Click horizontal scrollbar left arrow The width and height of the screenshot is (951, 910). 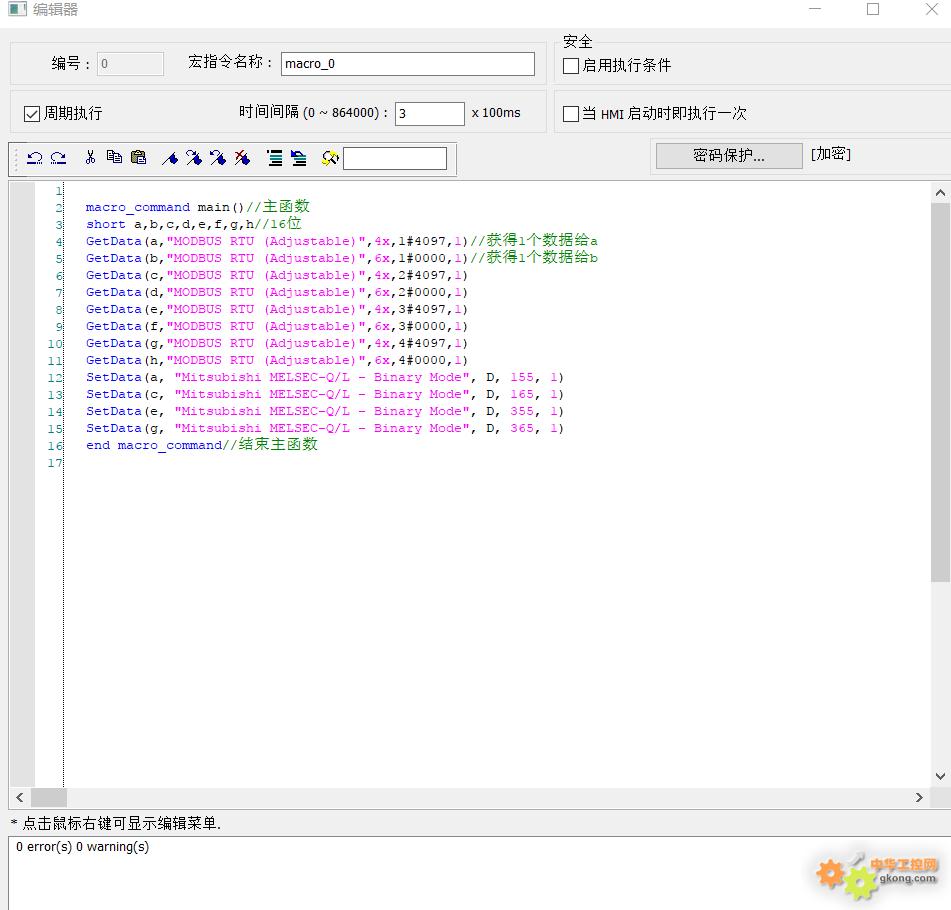pyautogui.click(x=20, y=797)
